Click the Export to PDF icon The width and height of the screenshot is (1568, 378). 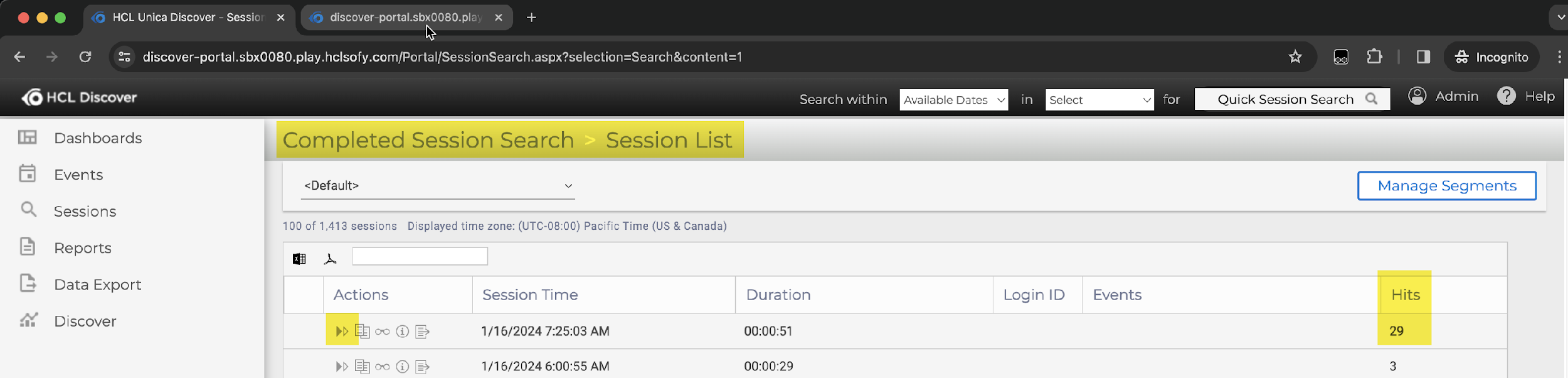[x=330, y=259]
